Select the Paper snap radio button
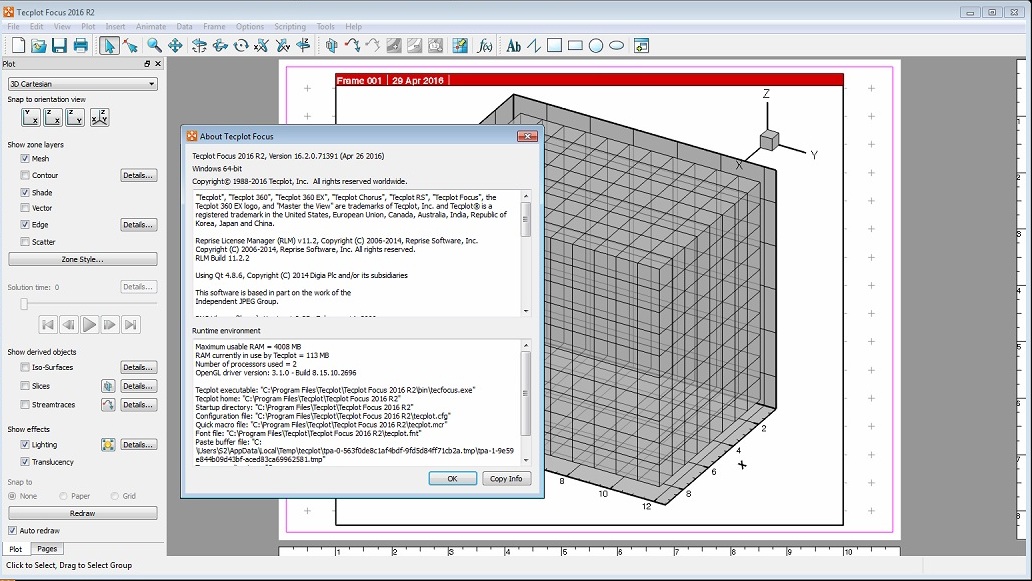 (63, 496)
